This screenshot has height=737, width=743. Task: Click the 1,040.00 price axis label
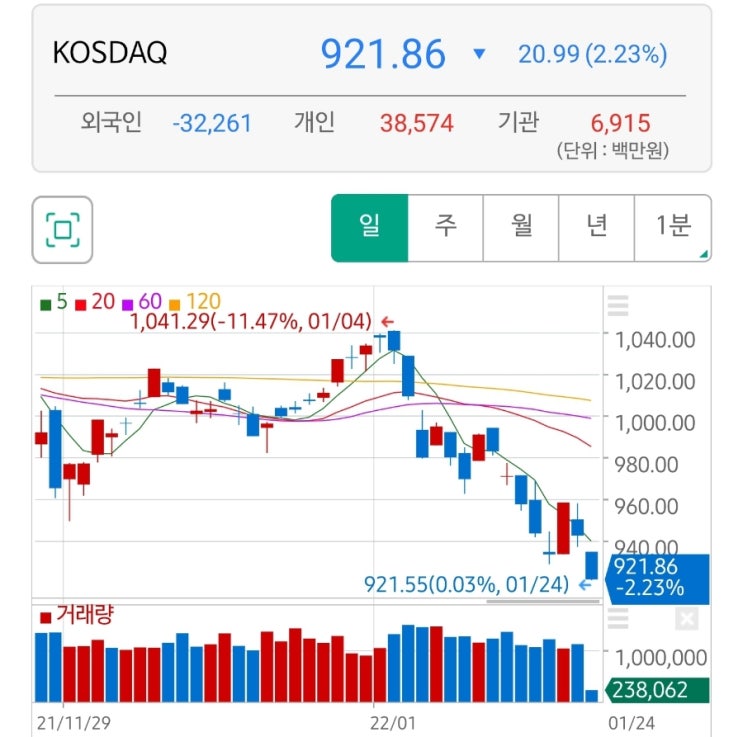[655, 340]
